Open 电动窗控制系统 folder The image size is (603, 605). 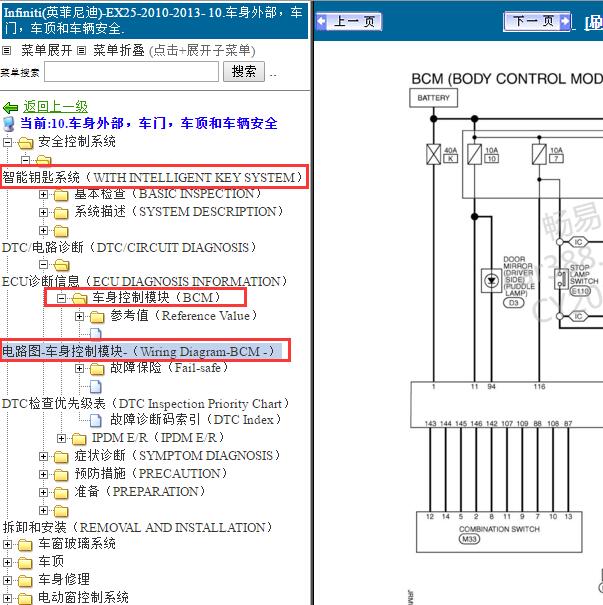point(83,597)
